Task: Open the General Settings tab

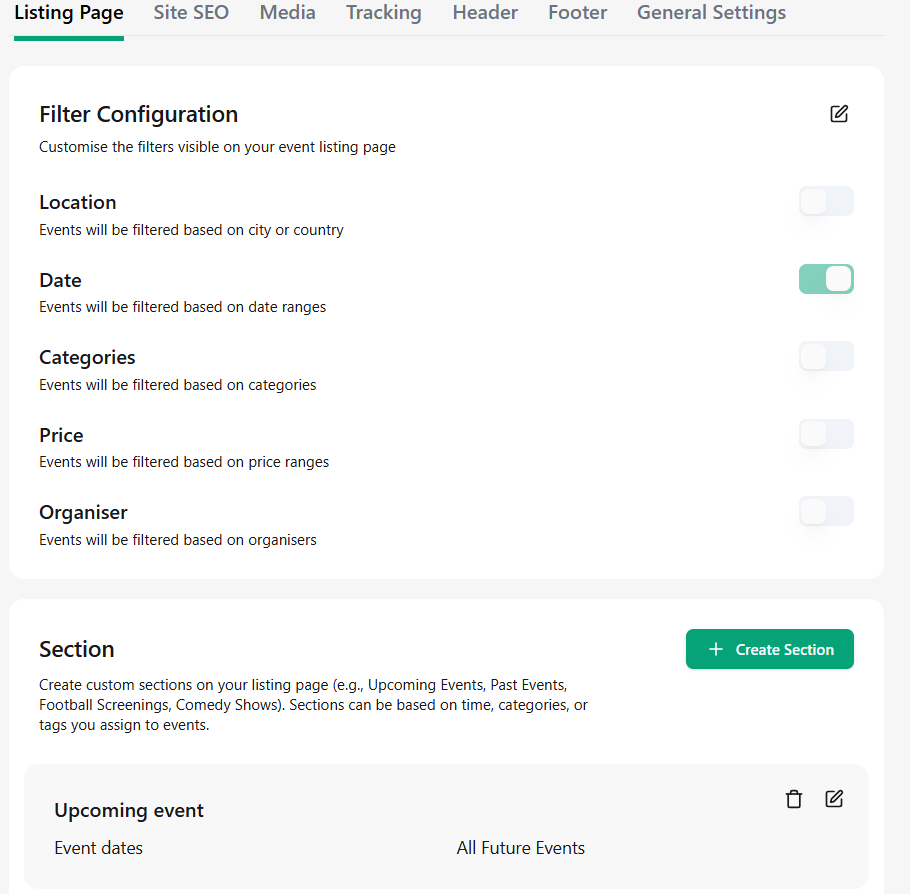Action: [x=712, y=13]
